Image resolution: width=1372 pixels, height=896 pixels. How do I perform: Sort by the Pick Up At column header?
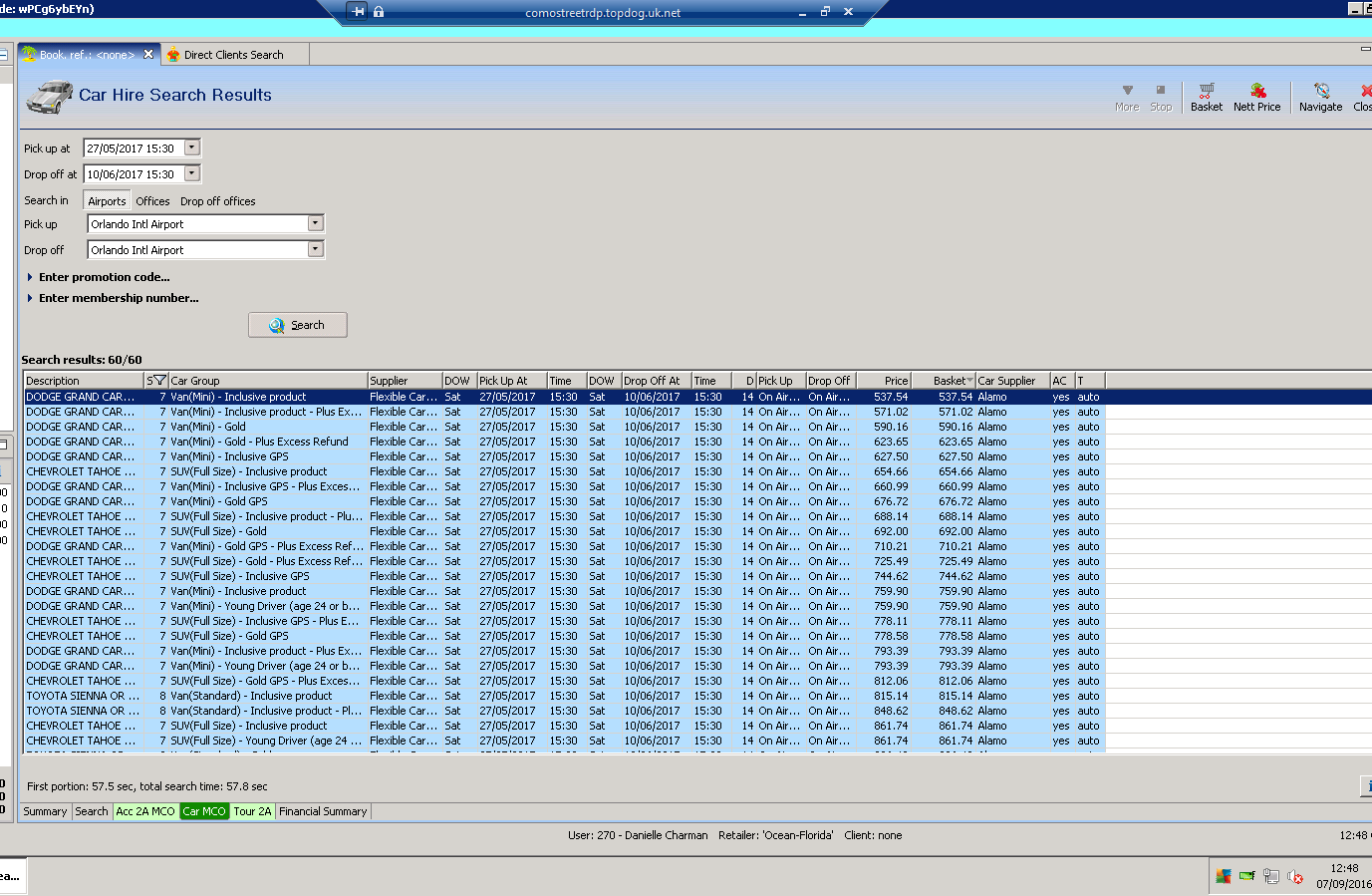511,381
